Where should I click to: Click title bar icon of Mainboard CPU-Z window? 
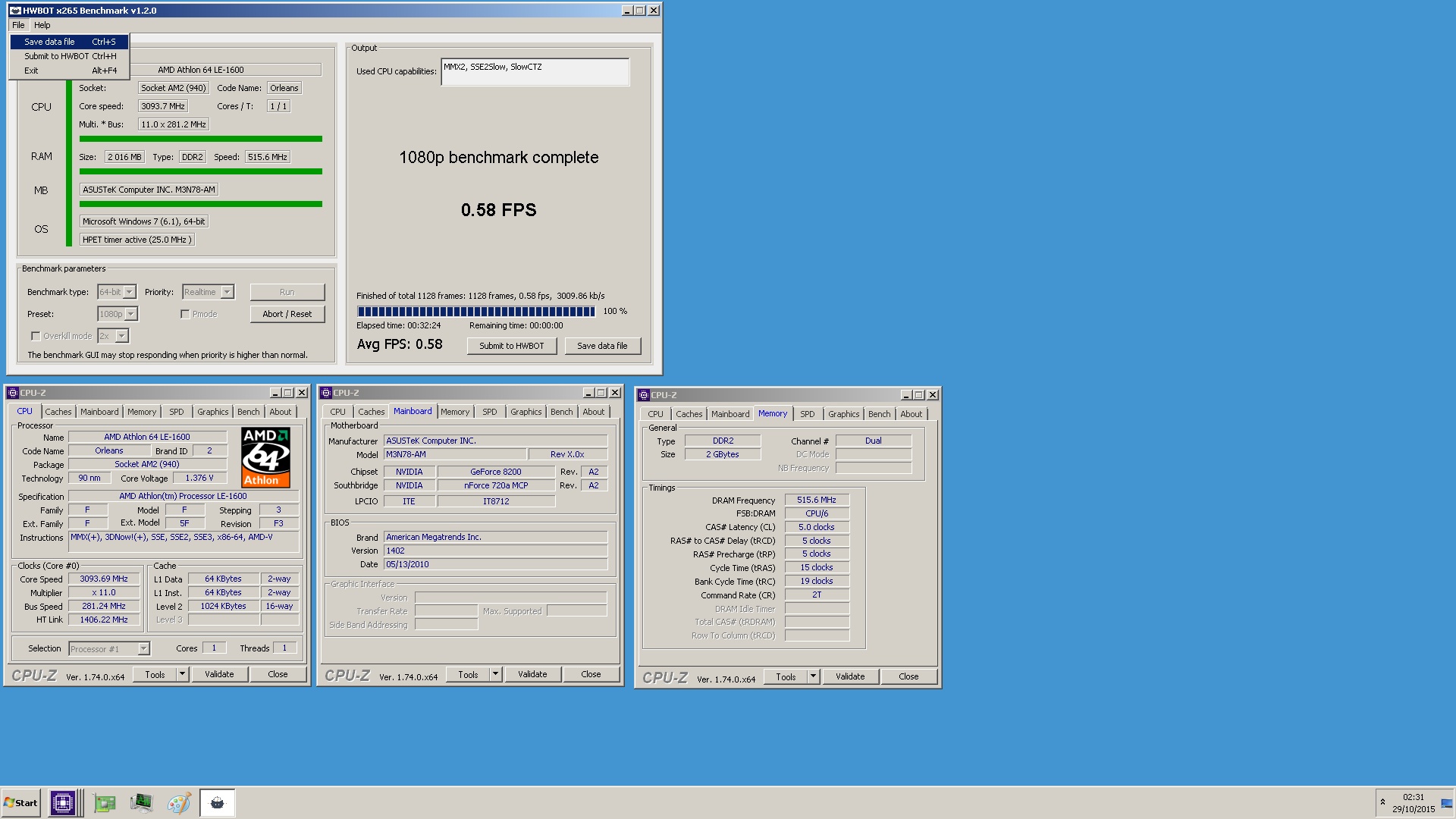(326, 393)
